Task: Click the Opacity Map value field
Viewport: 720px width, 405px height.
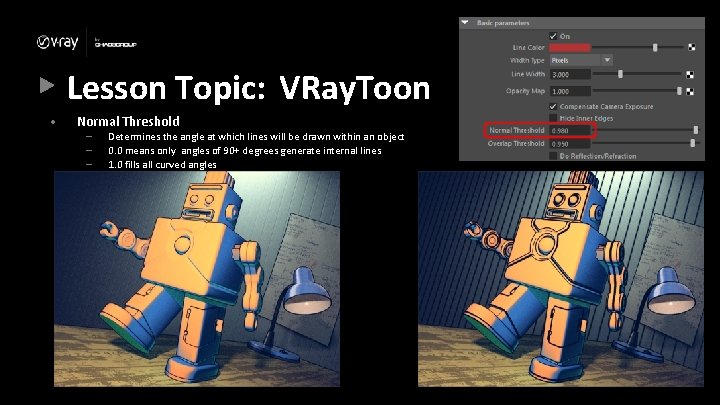Action: coord(570,91)
